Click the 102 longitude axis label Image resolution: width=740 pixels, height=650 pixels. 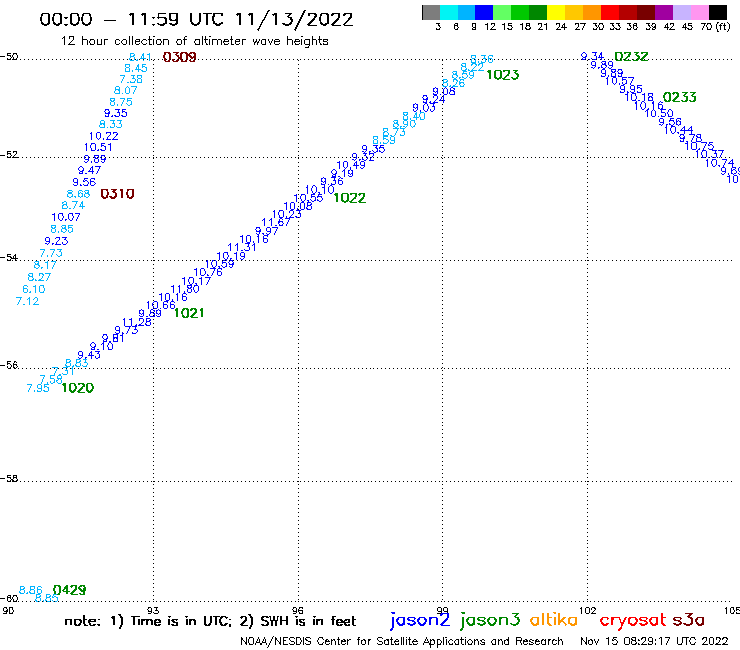point(588,611)
